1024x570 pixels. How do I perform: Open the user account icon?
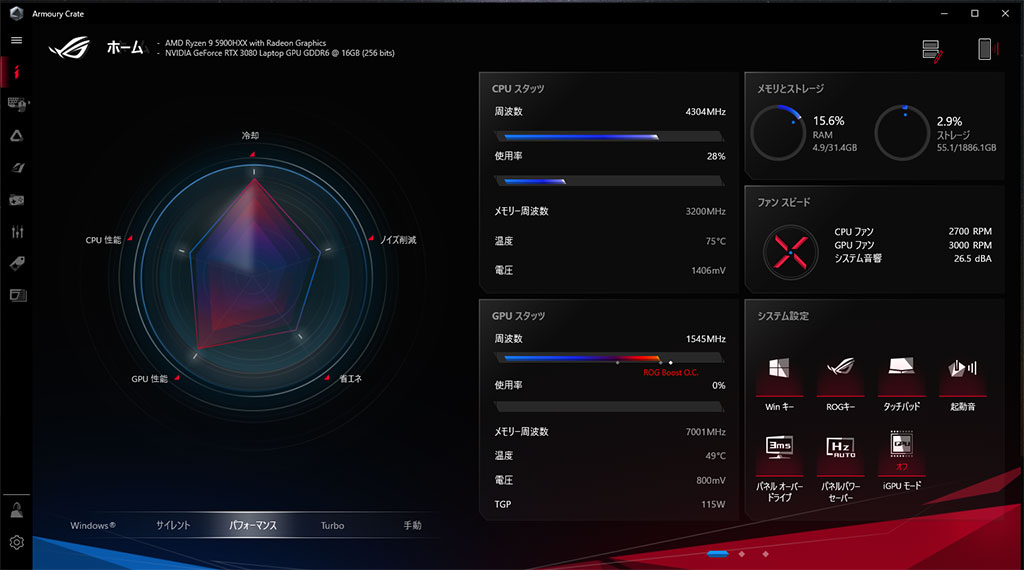pos(17,511)
